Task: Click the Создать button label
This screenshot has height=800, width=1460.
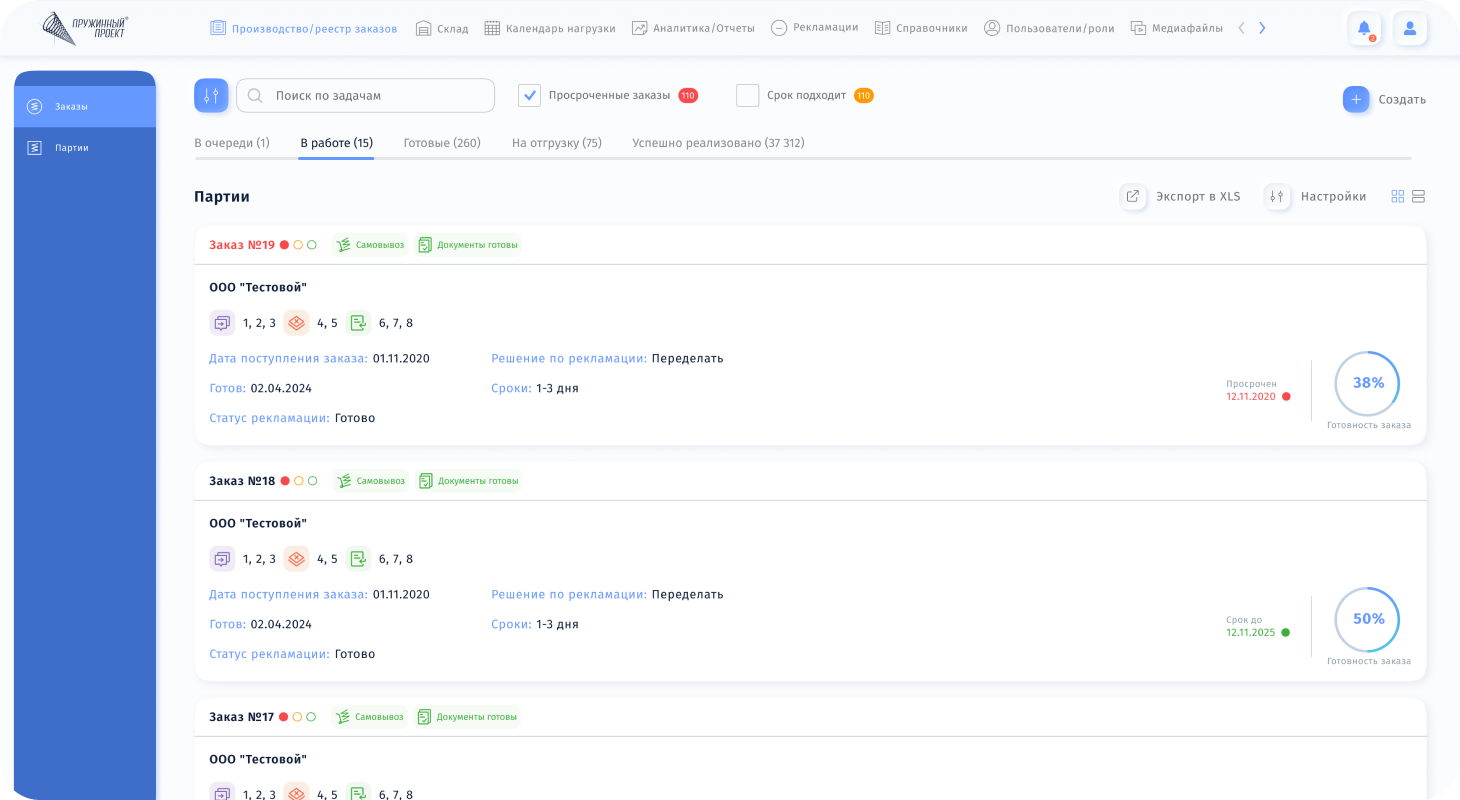Action: click(1402, 100)
